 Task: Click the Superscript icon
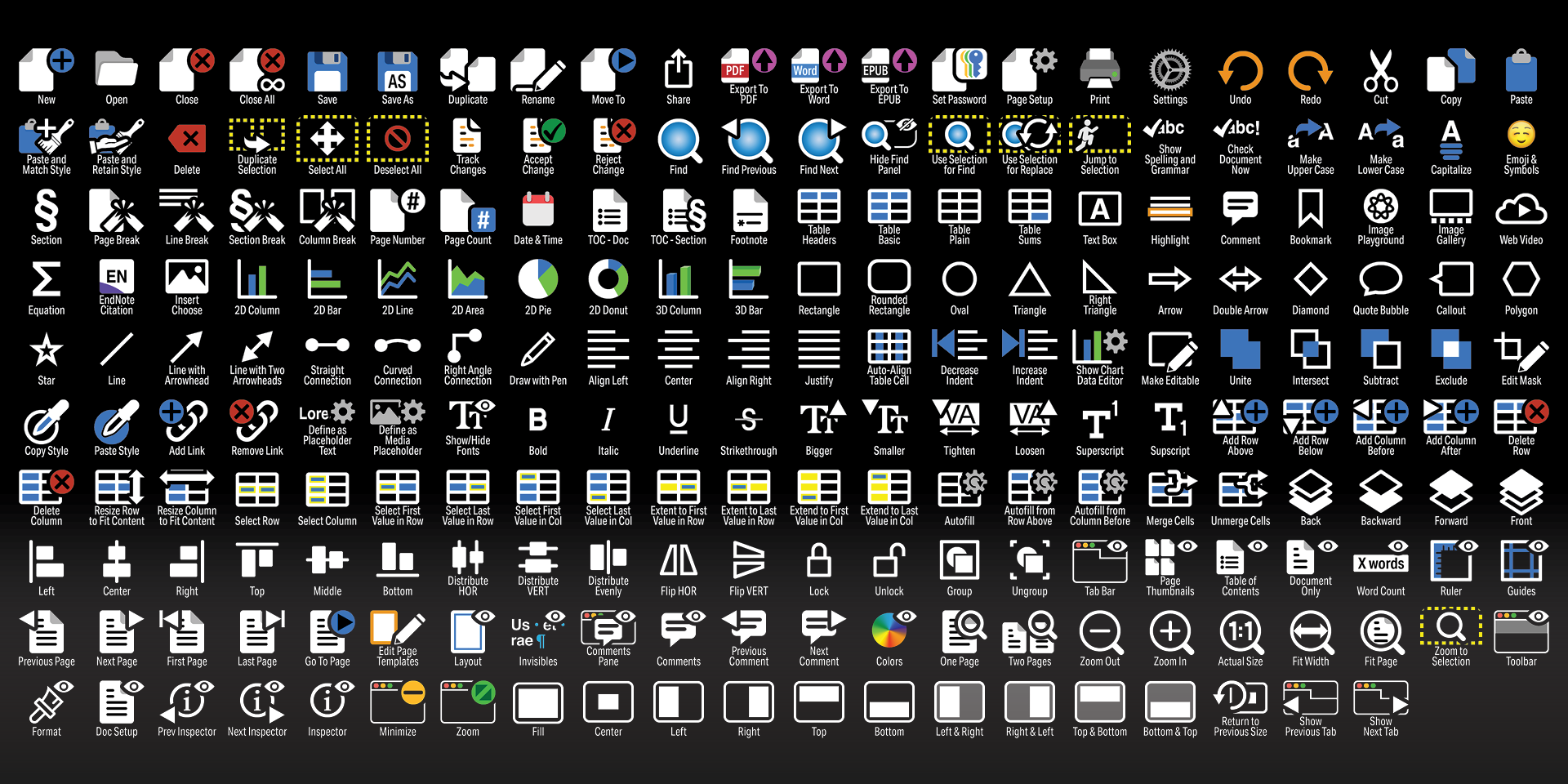pyautogui.click(x=1100, y=421)
